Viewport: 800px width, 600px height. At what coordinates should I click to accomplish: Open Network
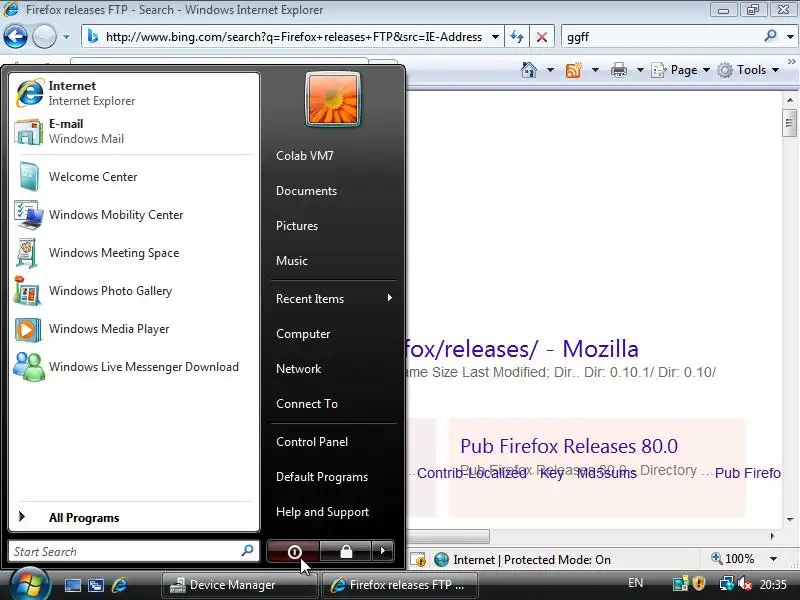pyautogui.click(x=298, y=368)
